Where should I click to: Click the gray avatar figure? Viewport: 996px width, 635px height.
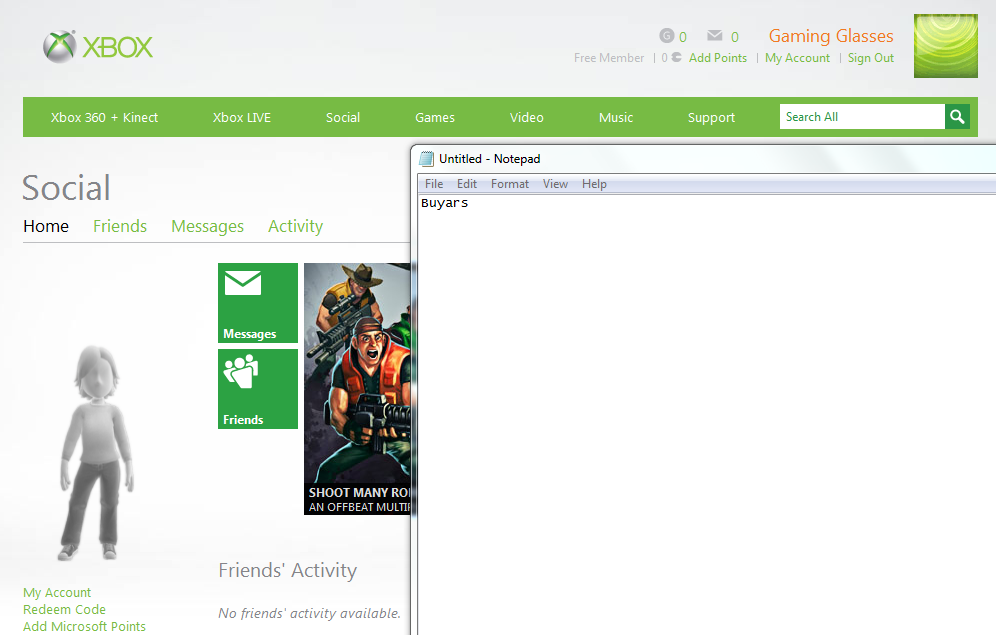(97, 452)
